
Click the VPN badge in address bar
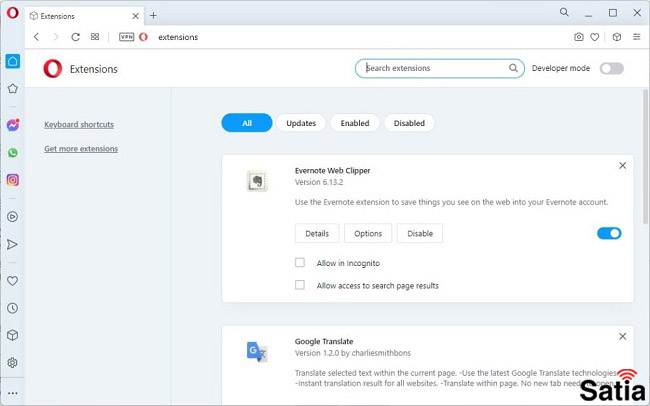pyautogui.click(x=126, y=37)
